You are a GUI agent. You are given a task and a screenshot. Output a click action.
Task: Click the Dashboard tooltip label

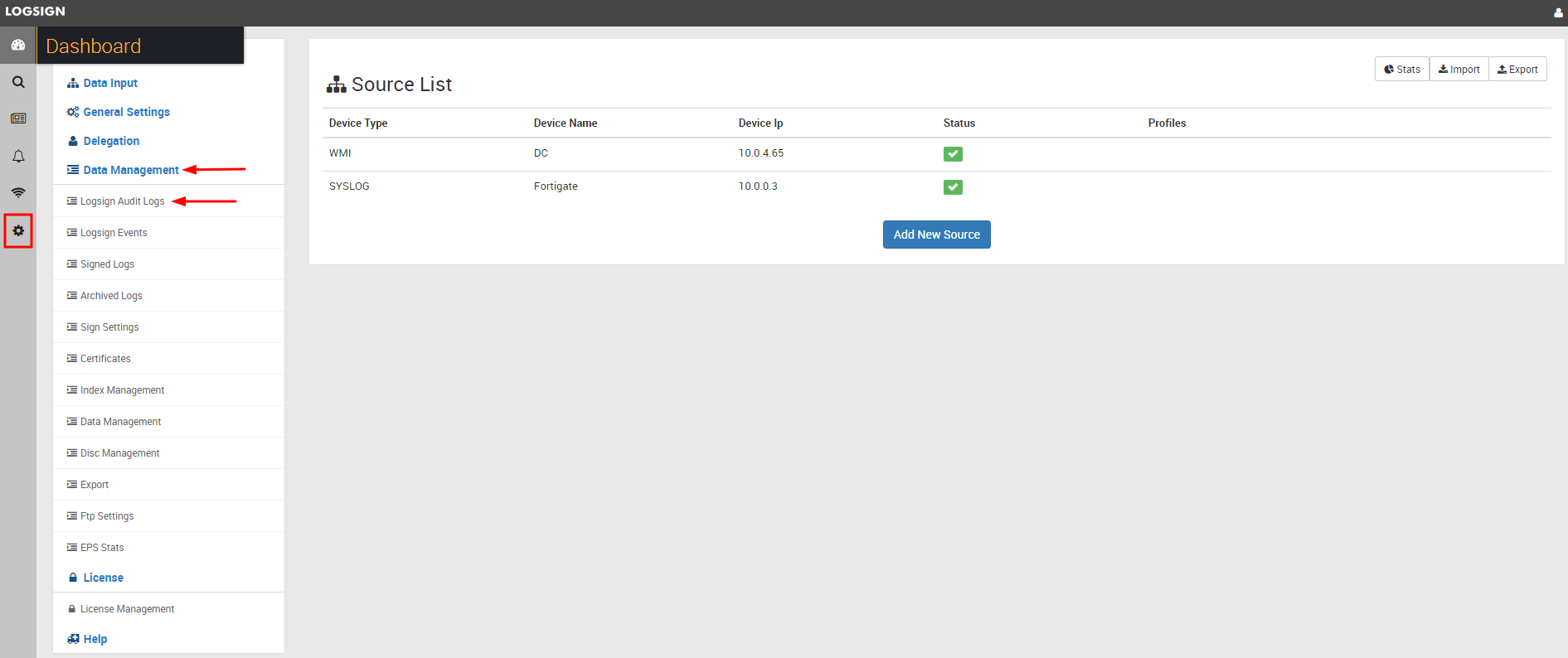(140, 46)
